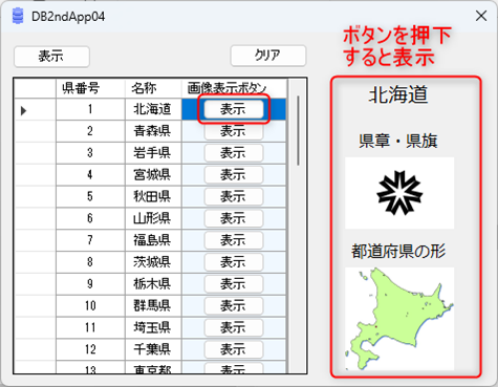Viewport: 498px width, 387px height.
Task: Click the 画像表示ボタン column header
Action: (x=234, y=88)
